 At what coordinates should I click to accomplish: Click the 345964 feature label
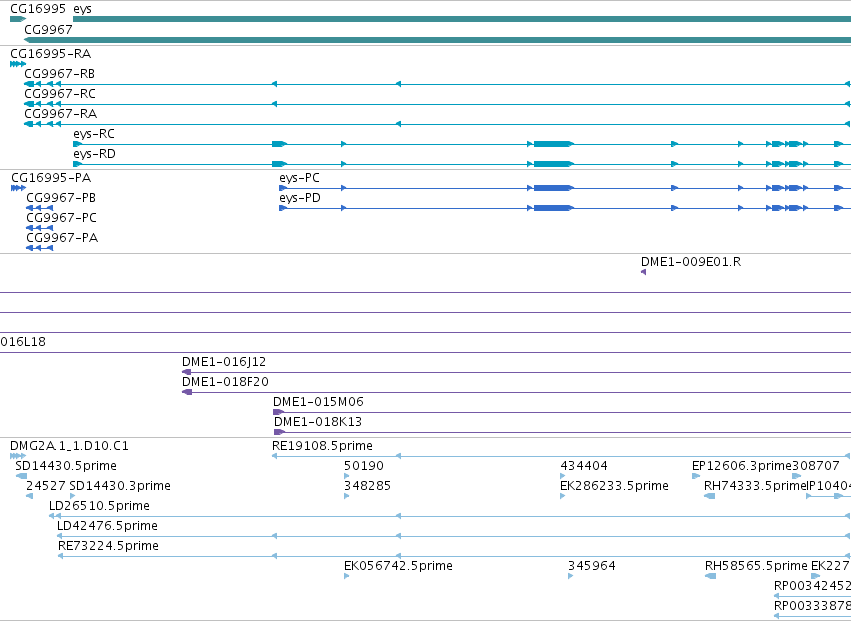coord(592,567)
